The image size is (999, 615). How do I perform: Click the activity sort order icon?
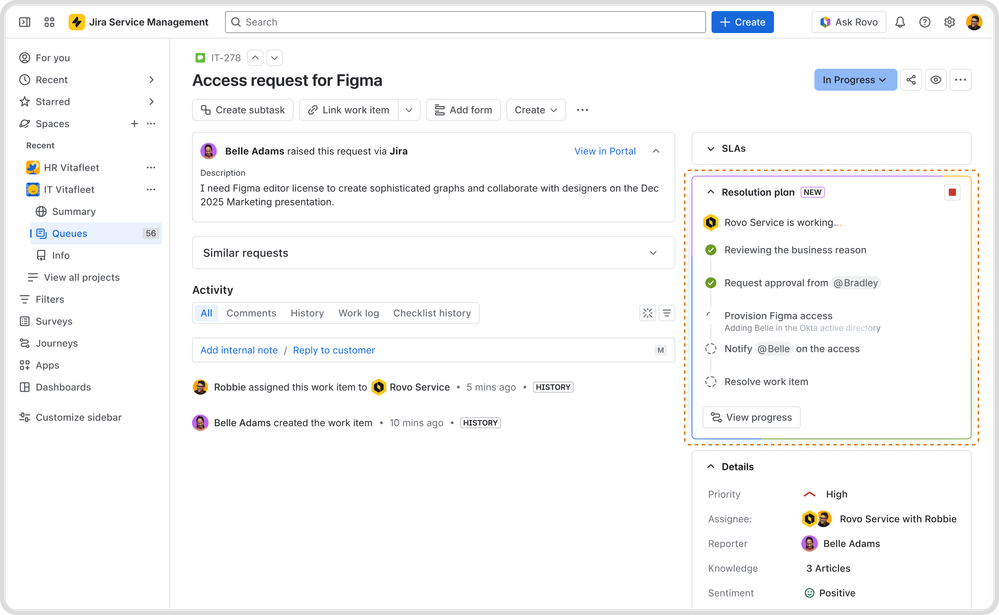pyautogui.click(x=666, y=313)
